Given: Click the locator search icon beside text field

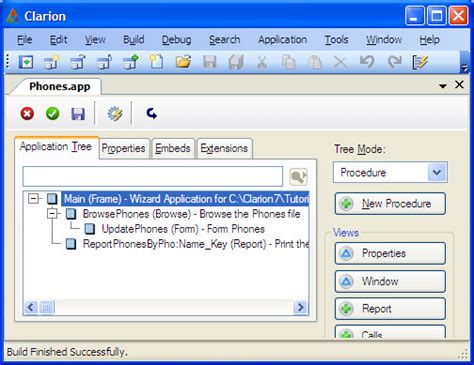Looking at the screenshot, I should 298,177.
